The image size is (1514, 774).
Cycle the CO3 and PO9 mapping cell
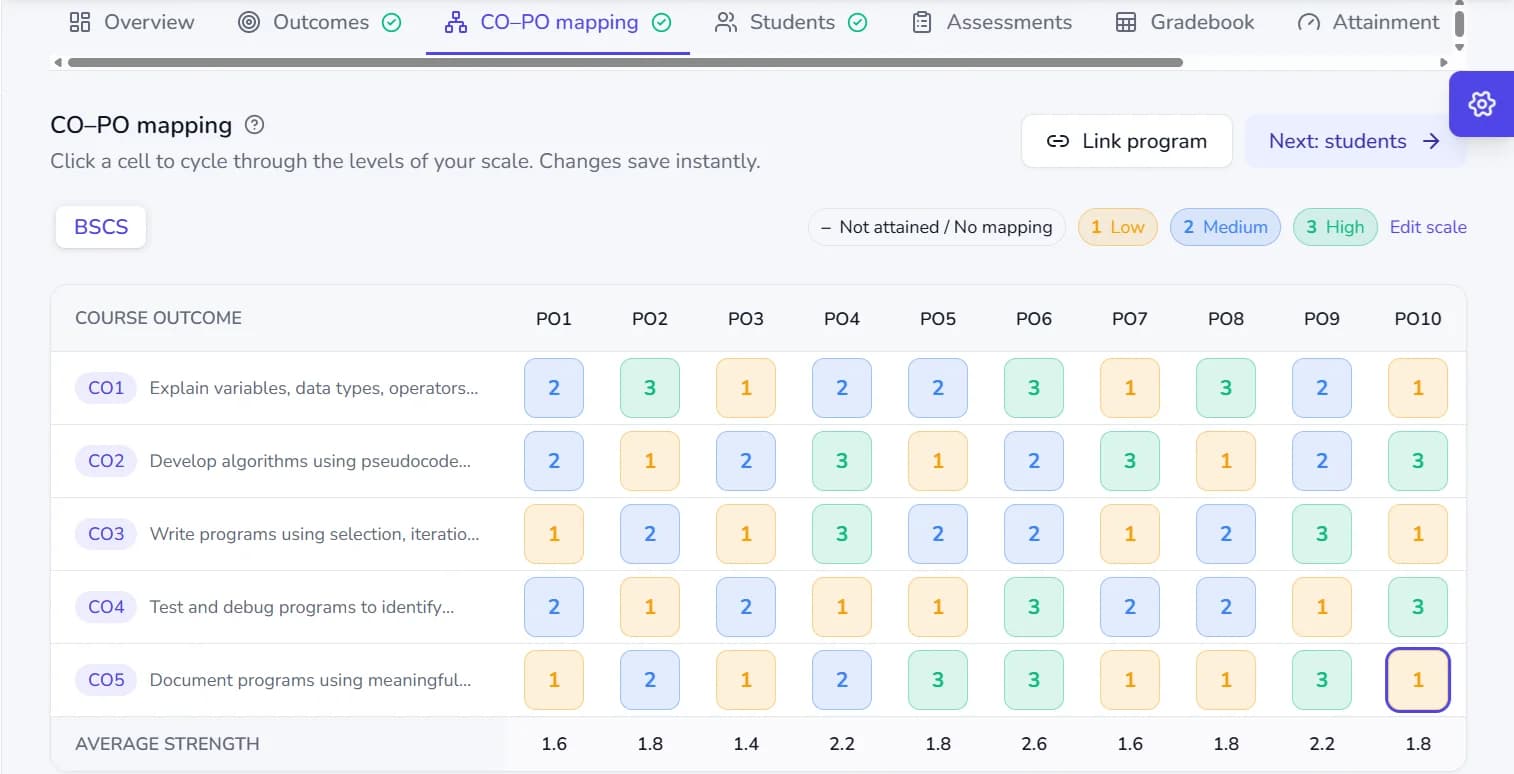point(1322,534)
